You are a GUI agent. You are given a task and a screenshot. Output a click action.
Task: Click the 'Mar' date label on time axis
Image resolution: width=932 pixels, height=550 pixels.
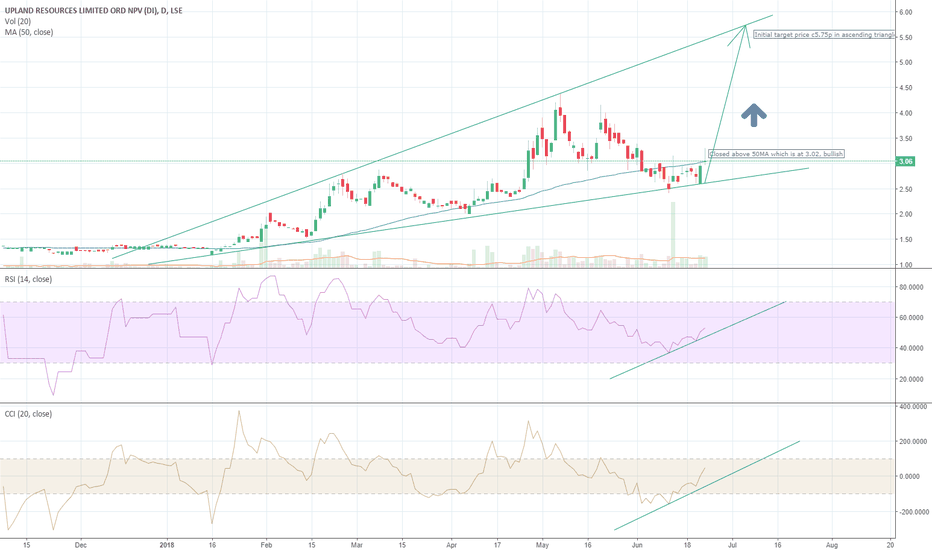pos(357,545)
